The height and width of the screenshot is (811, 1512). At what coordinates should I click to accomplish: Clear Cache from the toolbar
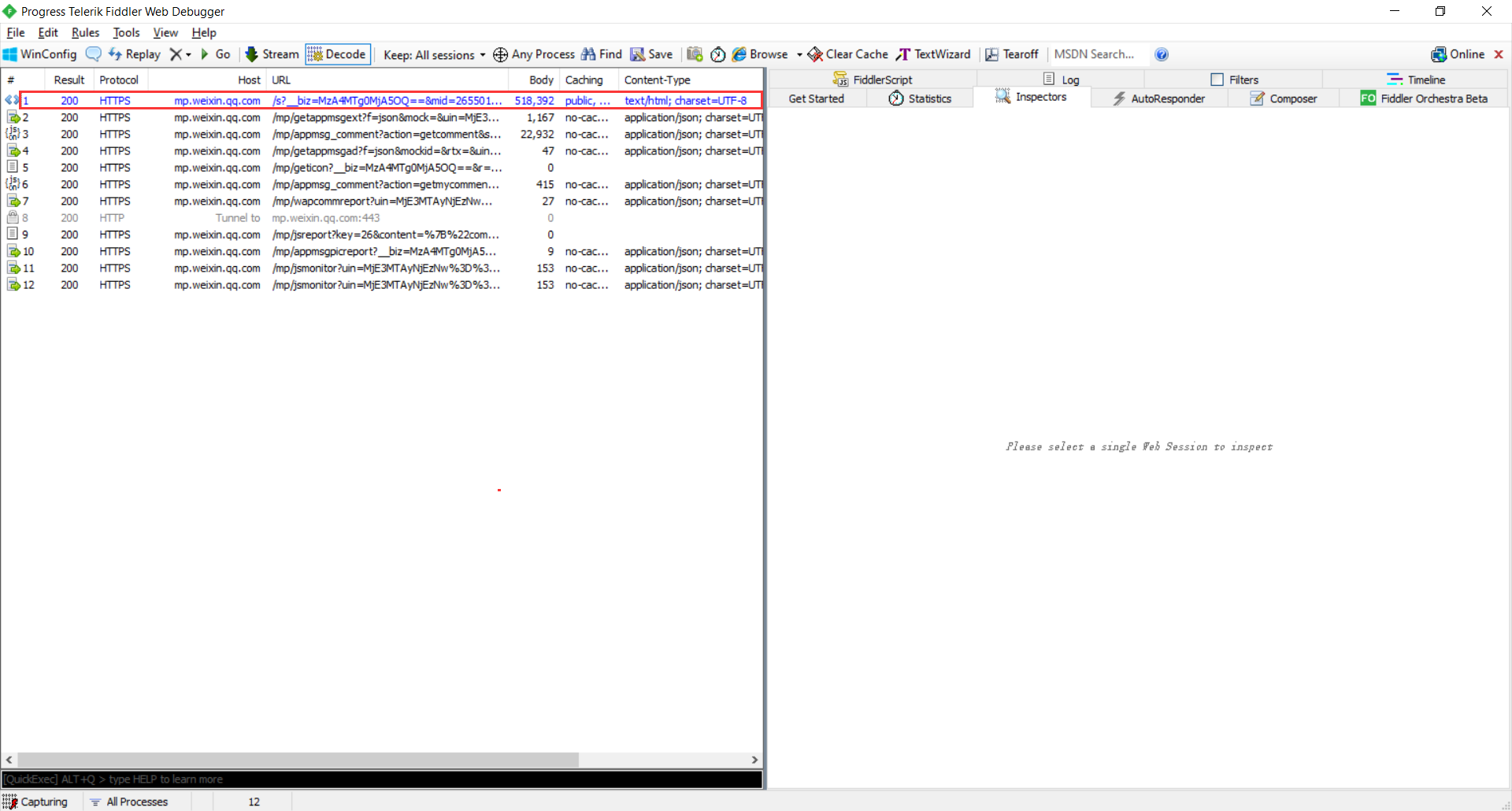point(848,54)
